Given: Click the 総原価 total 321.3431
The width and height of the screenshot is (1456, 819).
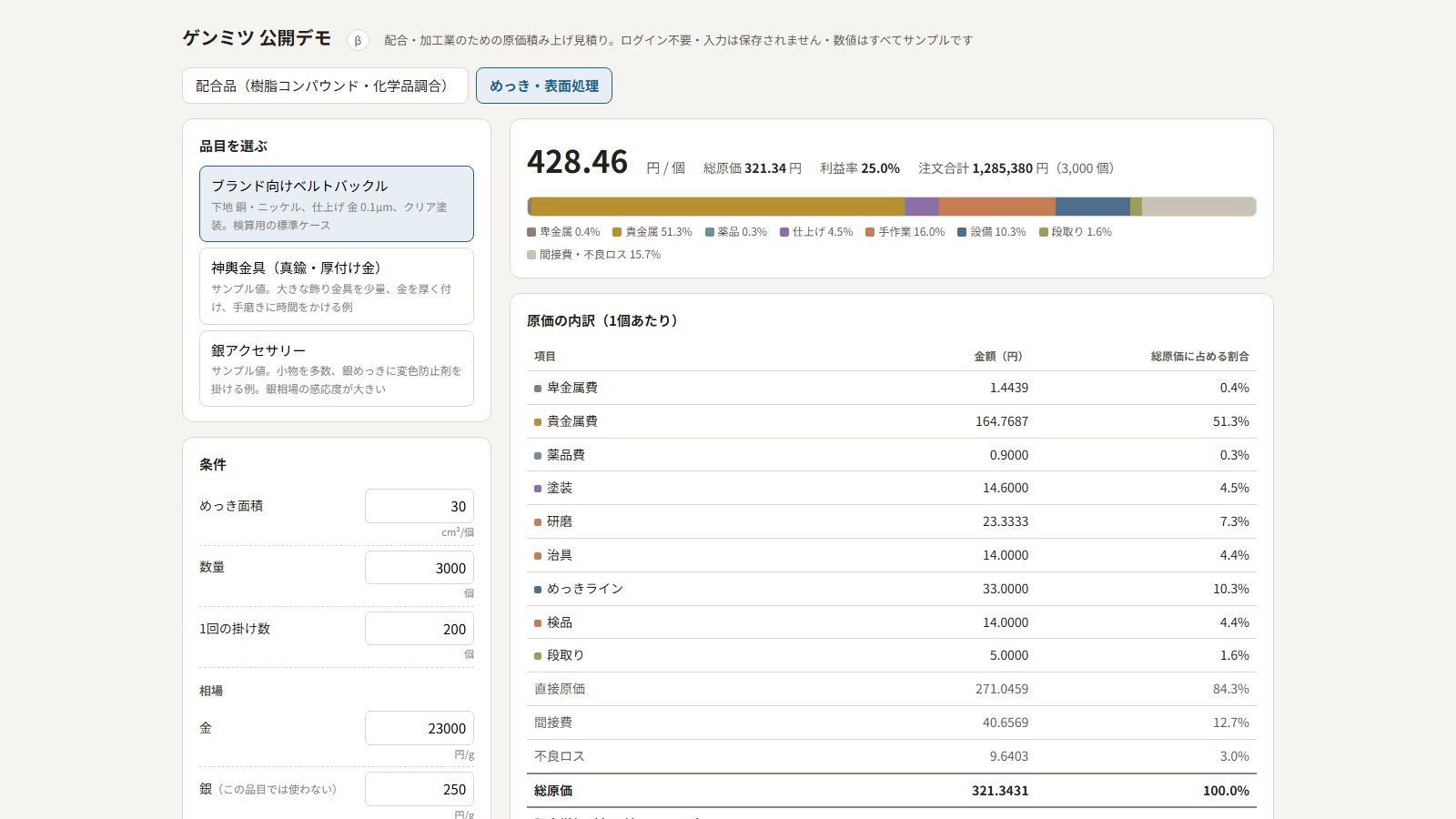Looking at the screenshot, I should pyautogui.click(x=1000, y=791).
